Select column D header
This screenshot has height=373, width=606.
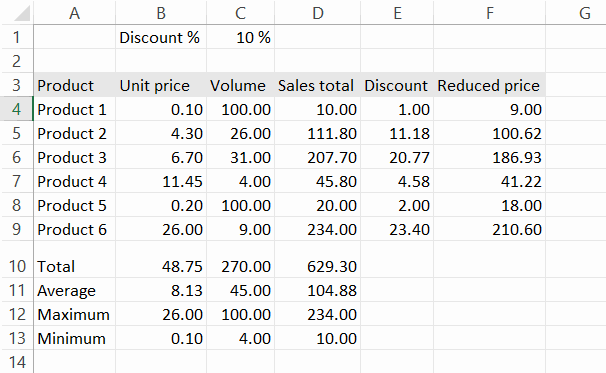[x=317, y=13]
